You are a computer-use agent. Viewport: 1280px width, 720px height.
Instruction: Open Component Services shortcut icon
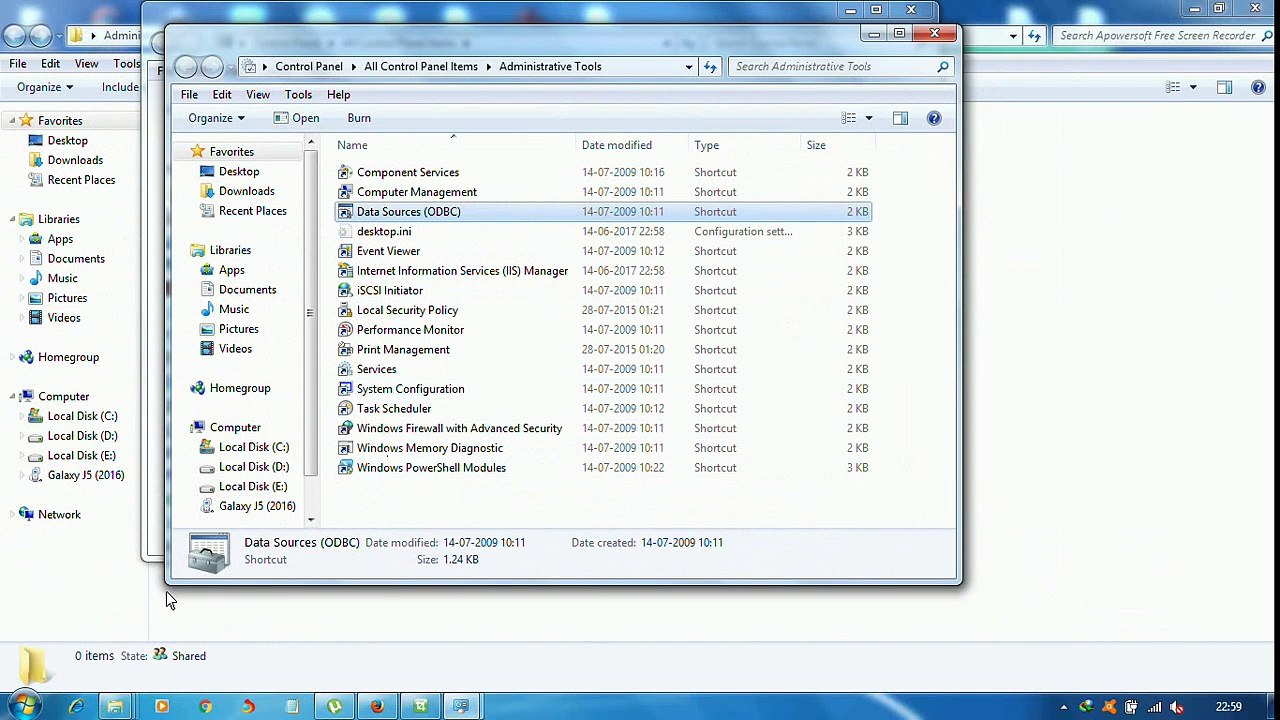tap(345, 172)
